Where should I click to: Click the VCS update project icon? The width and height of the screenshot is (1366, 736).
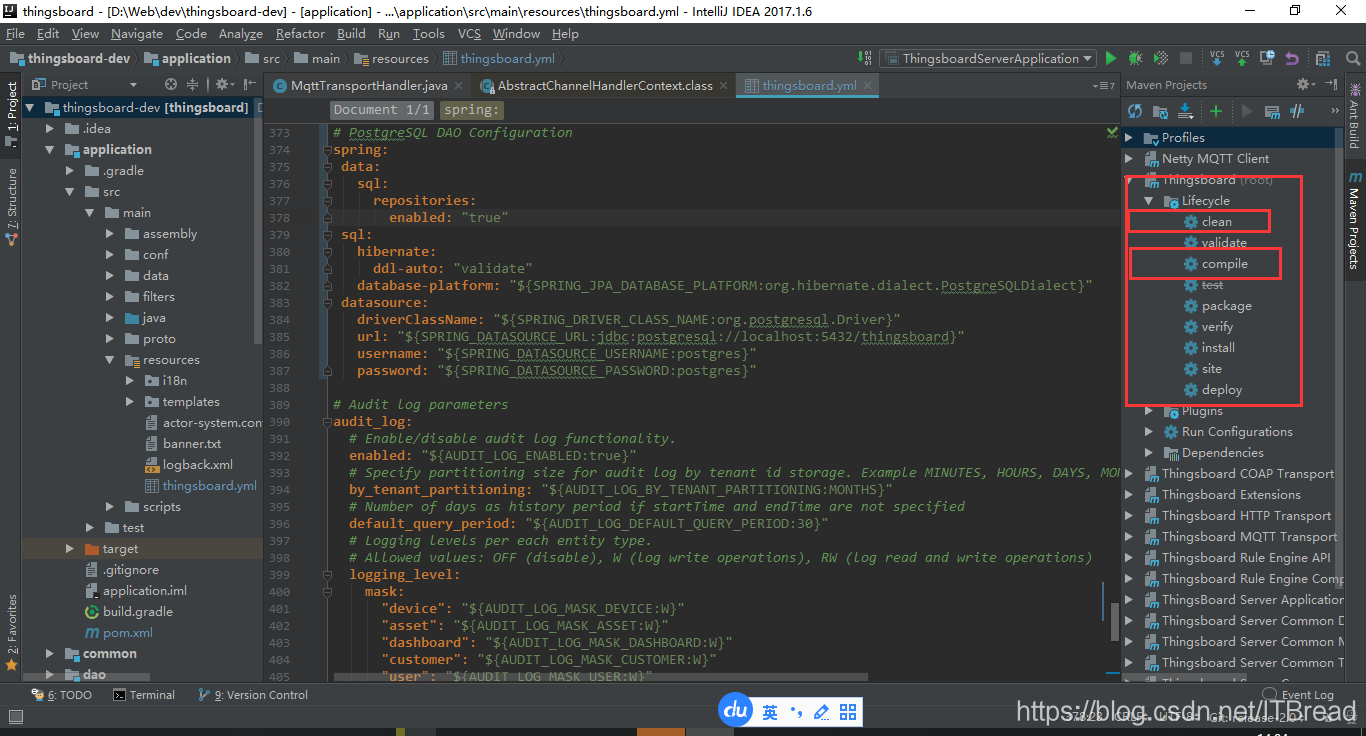[1217, 58]
